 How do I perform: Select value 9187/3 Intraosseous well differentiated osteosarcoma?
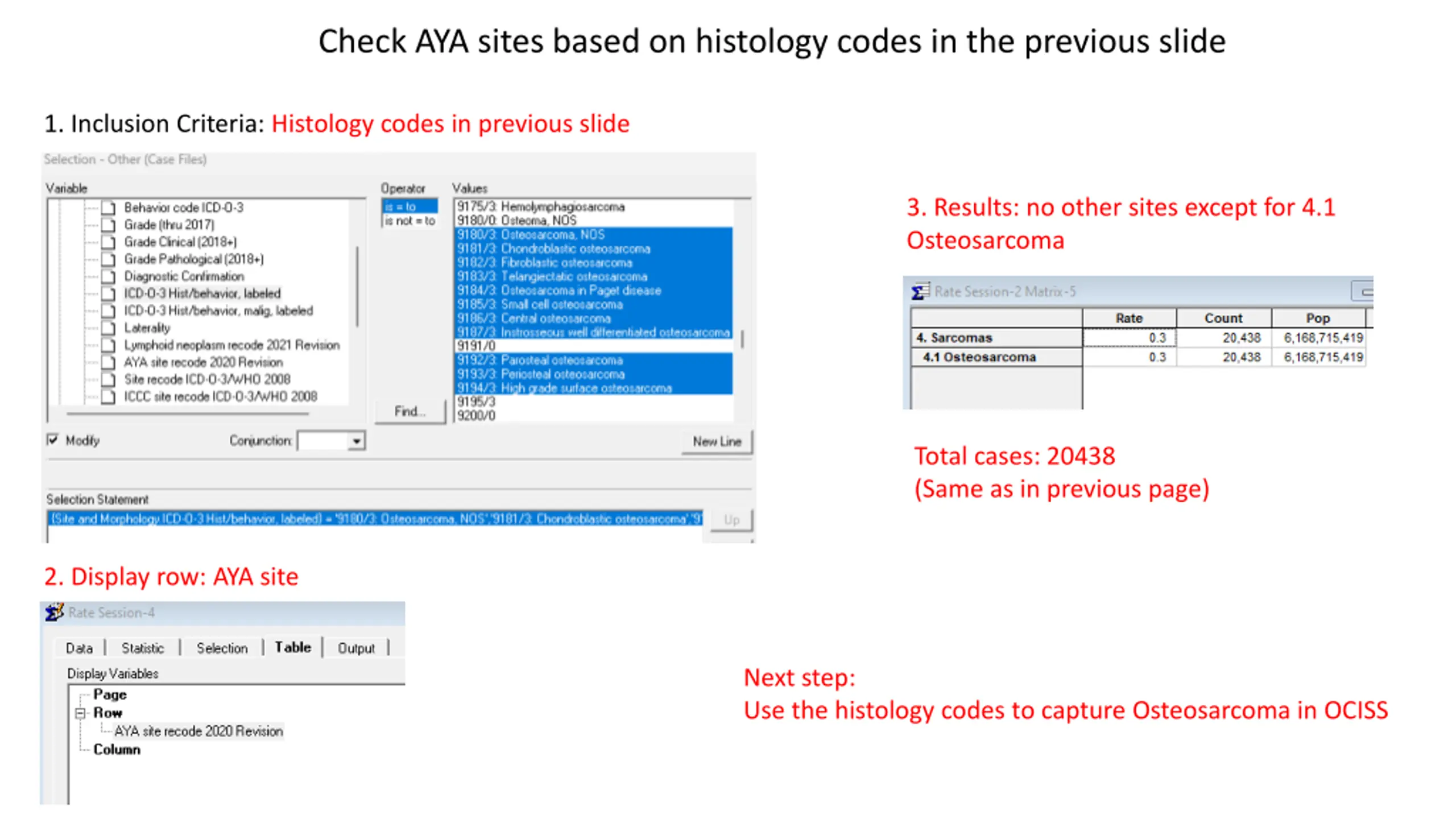(593, 332)
